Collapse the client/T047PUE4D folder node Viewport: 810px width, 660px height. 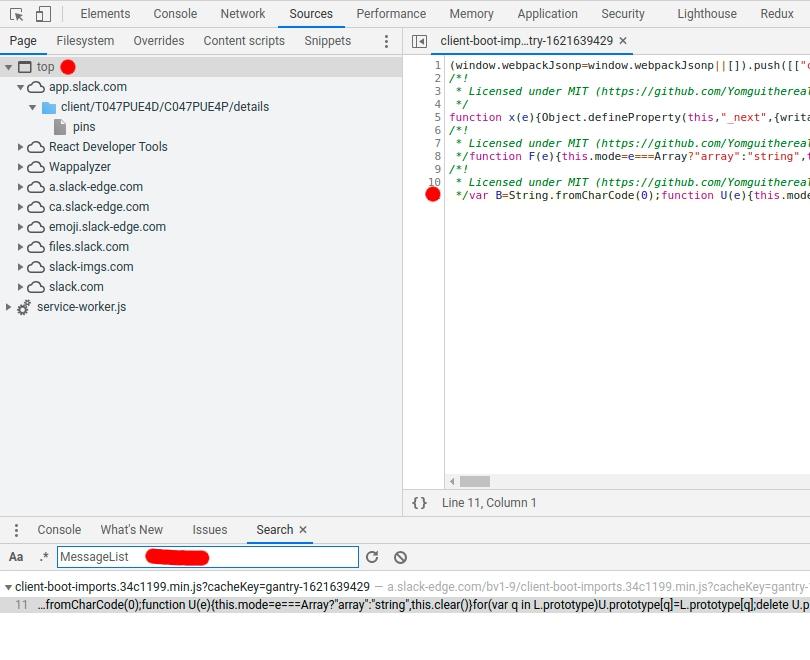(33, 107)
